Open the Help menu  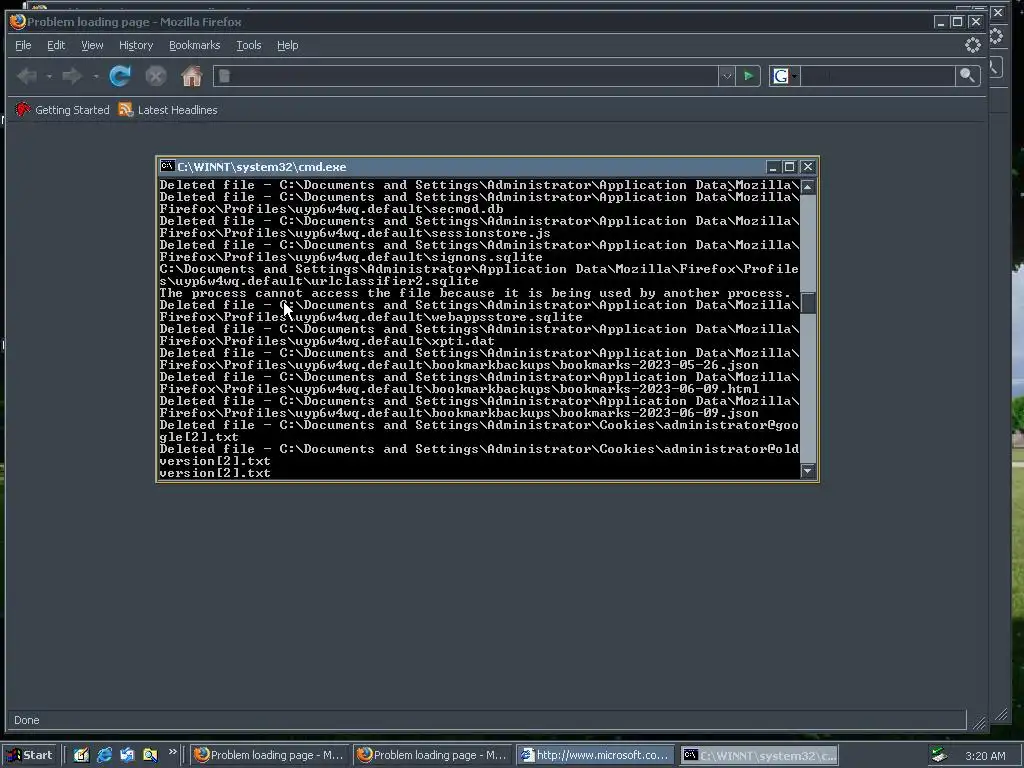tap(287, 45)
